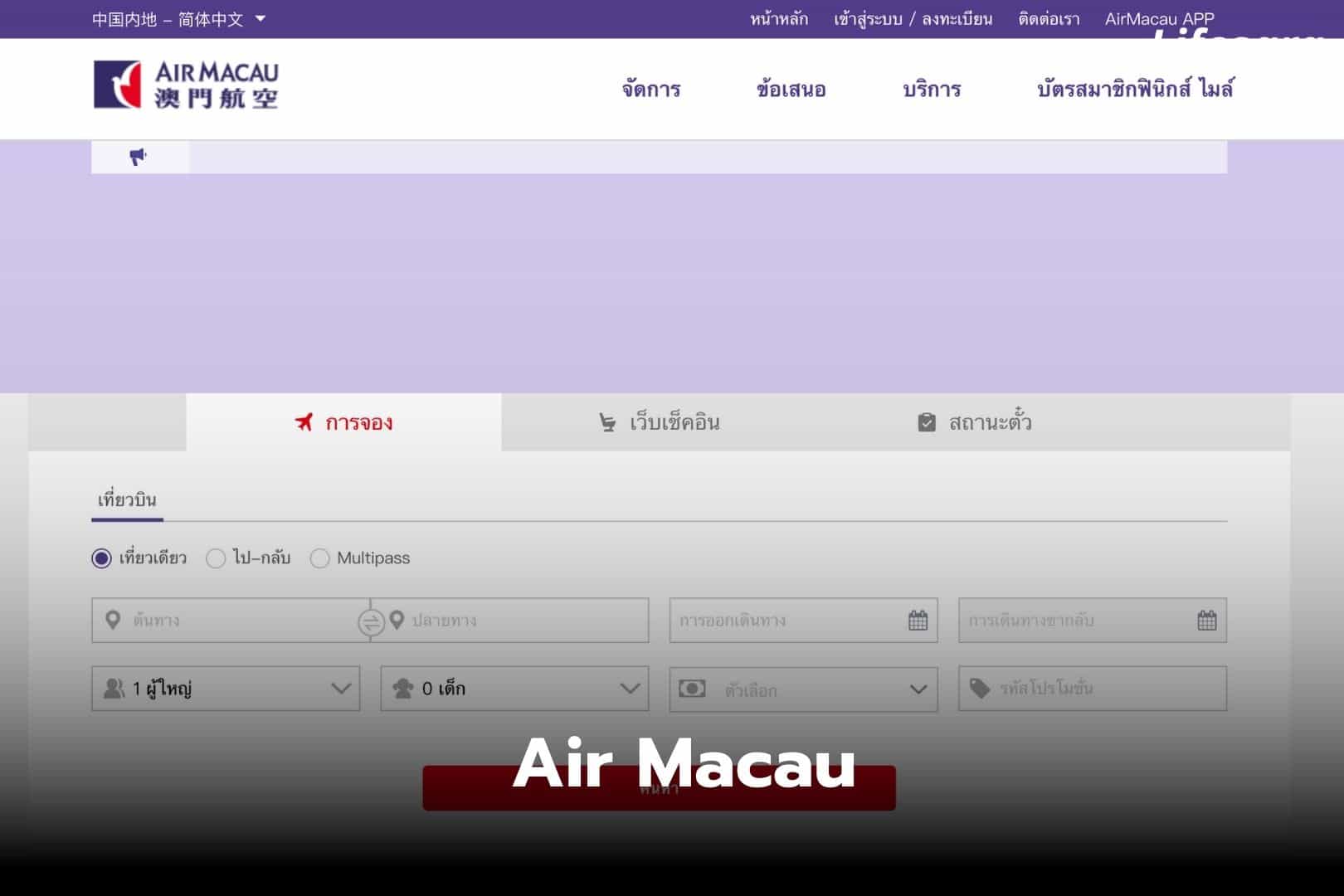1344x896 pixels.
Task: Click the money icon in ตัวเลือก field
Action: 692,689
